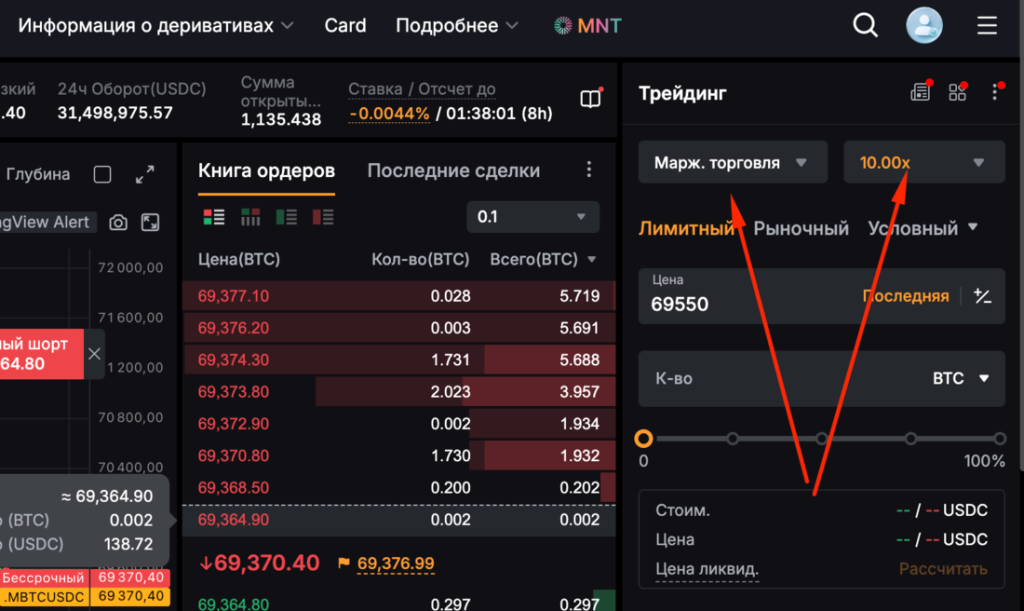This screenshot has width=1024, height=611.
Task: Open the trading panel news icon
Action: (x=920, y=92)
